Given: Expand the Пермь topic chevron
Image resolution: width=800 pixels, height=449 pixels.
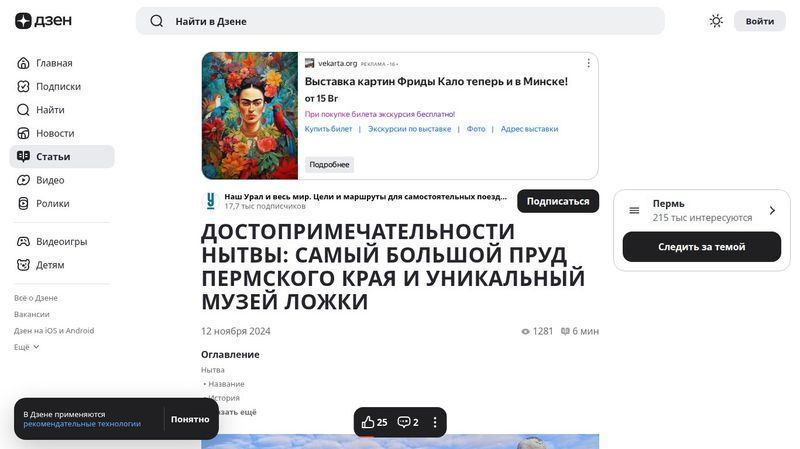Looking at the screenshot, I should pyautogui.click(x=772, y=210).
